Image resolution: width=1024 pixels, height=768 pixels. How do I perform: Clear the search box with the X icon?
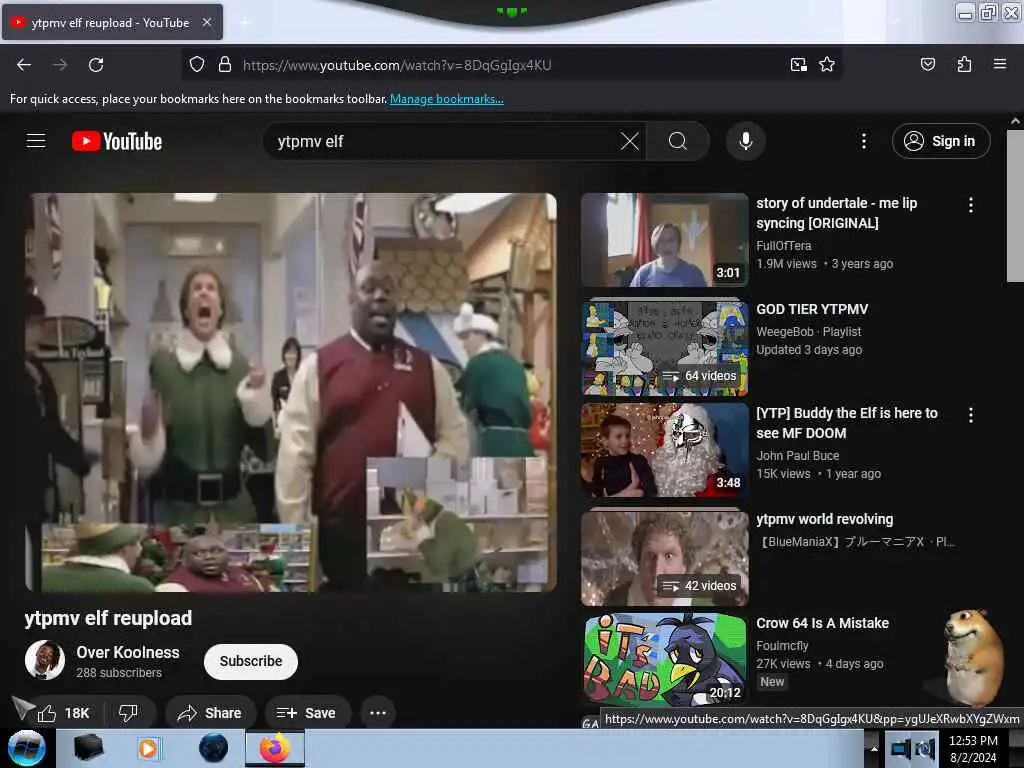pyautogui.click(x=630, y=141)
